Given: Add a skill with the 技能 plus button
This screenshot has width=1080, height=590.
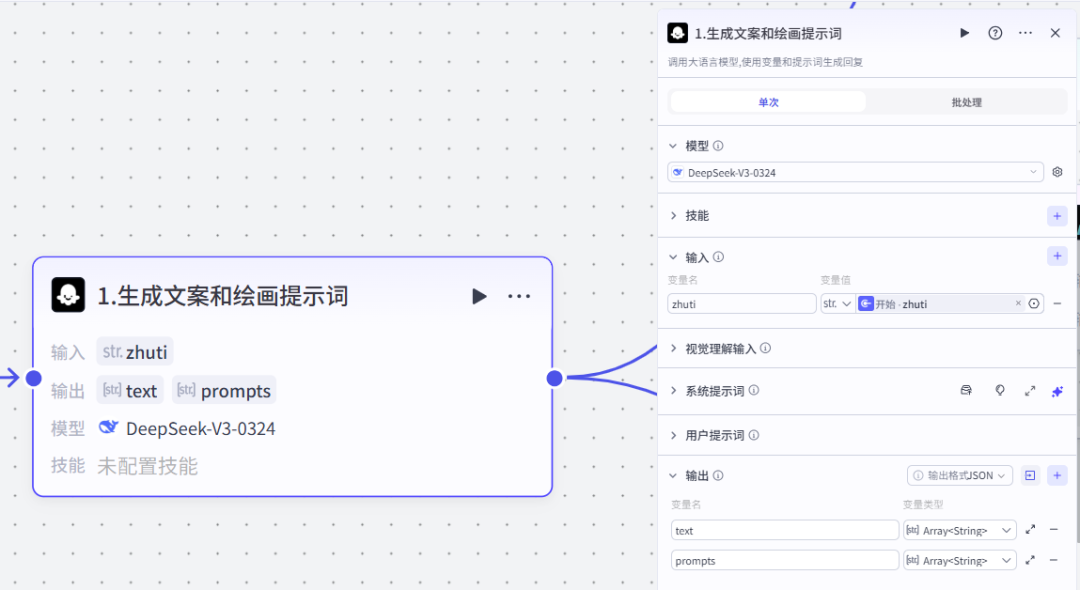Looking at the screenshot, I should 1057,216.
